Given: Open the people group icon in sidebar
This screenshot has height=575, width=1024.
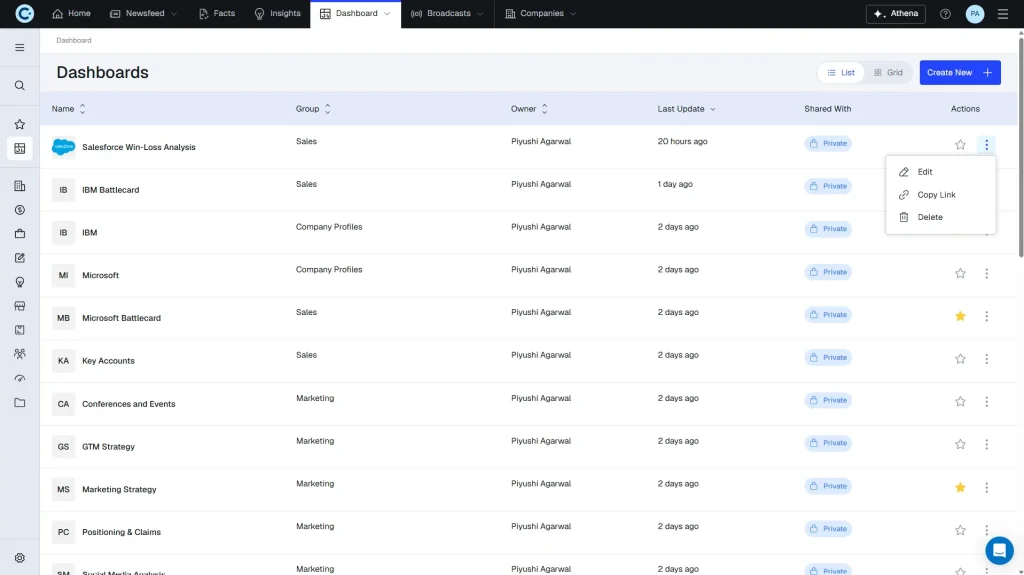Looking at the screenshot, I should click(x=20, y=354).
